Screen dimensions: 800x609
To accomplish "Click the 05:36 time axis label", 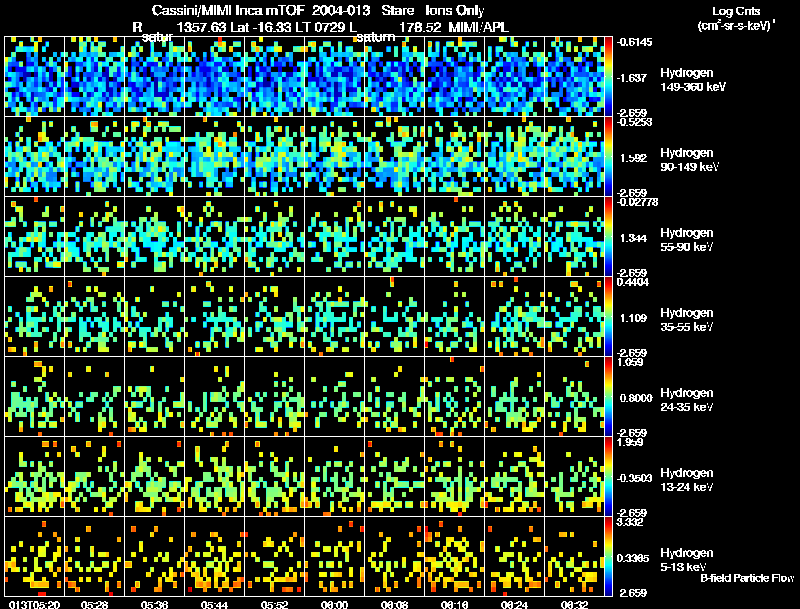I will [155, 604].
